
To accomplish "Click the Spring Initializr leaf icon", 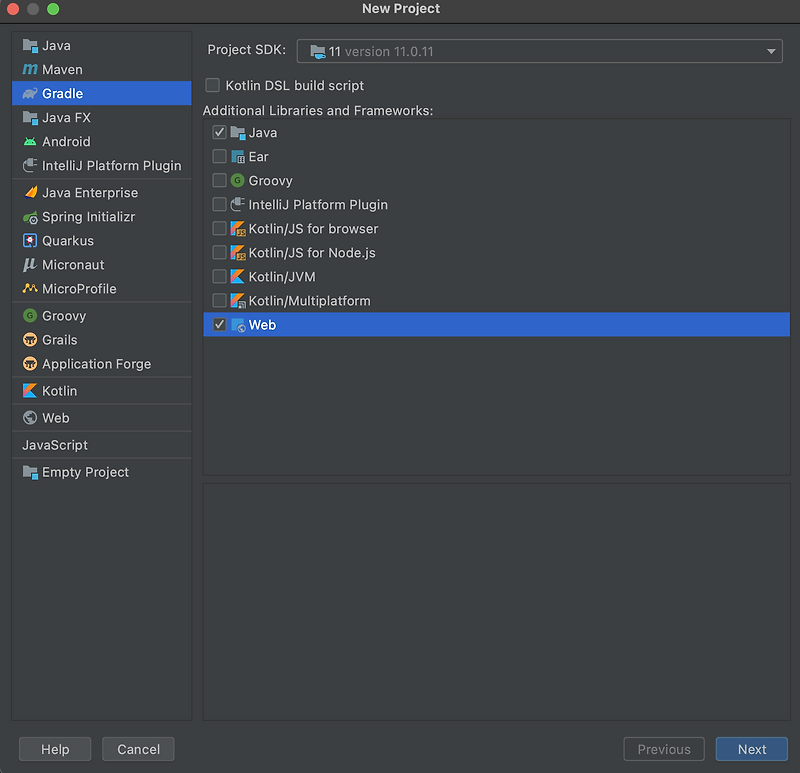I will coord(30,217).
